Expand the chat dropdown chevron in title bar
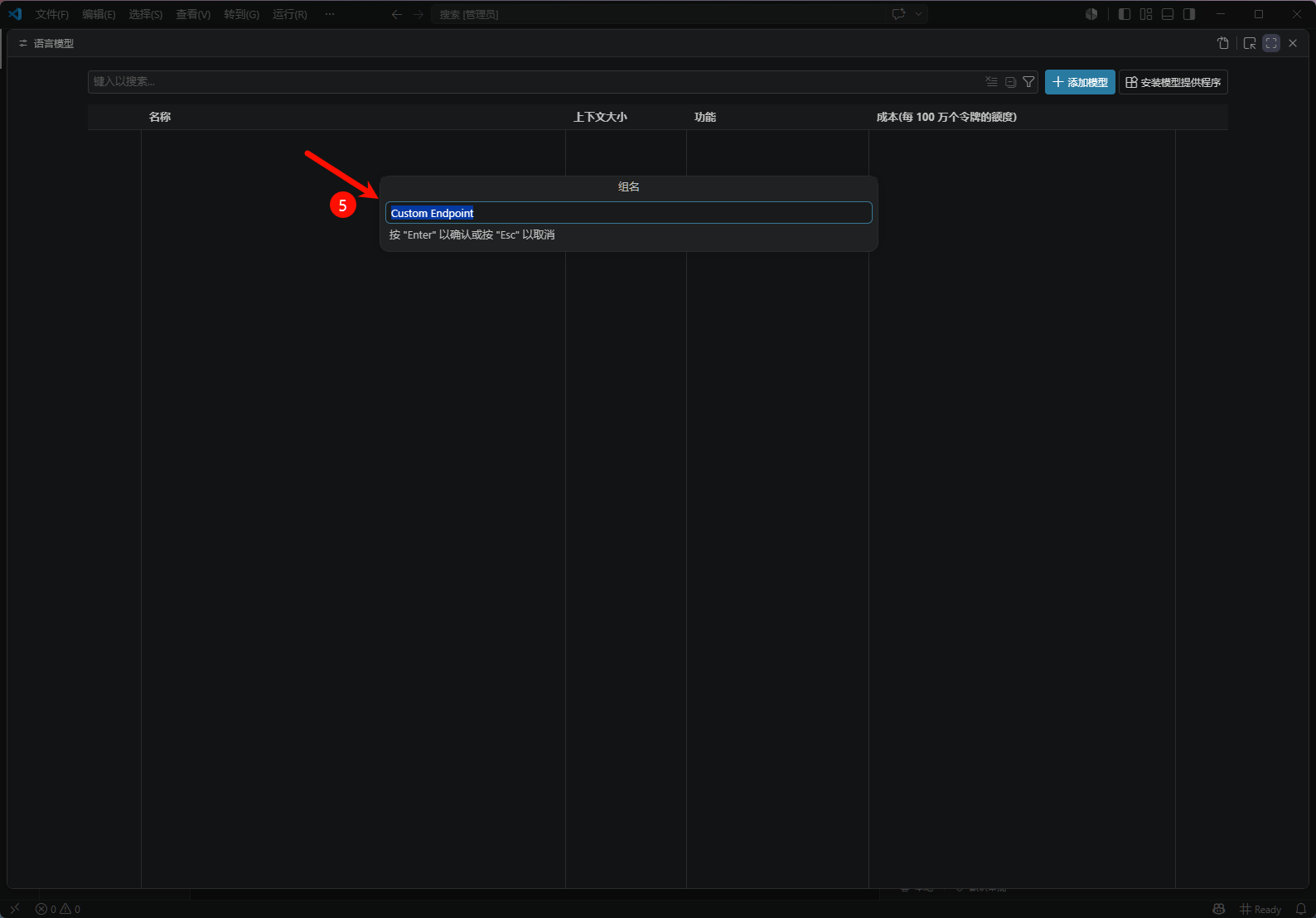This screenshot has width=1316, height=918. coord(918,14)
